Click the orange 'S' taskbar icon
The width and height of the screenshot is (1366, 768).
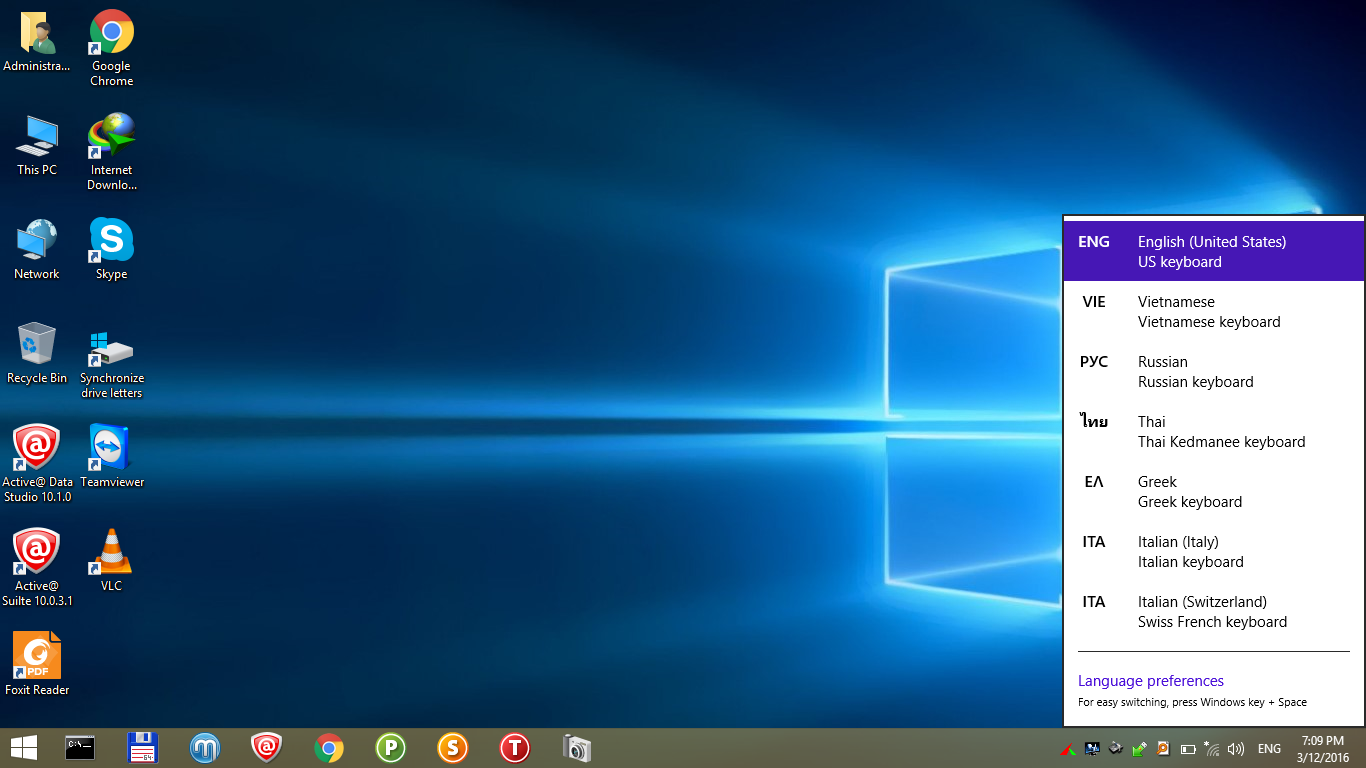click(452, 748)
